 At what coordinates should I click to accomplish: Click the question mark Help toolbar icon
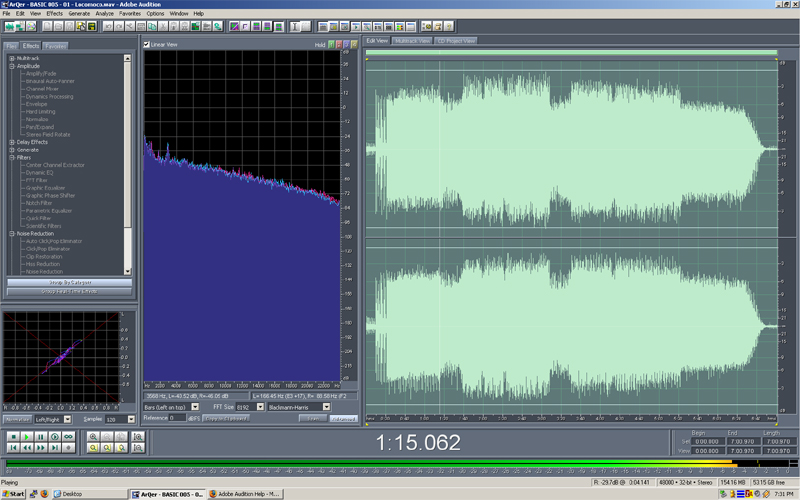448,26
